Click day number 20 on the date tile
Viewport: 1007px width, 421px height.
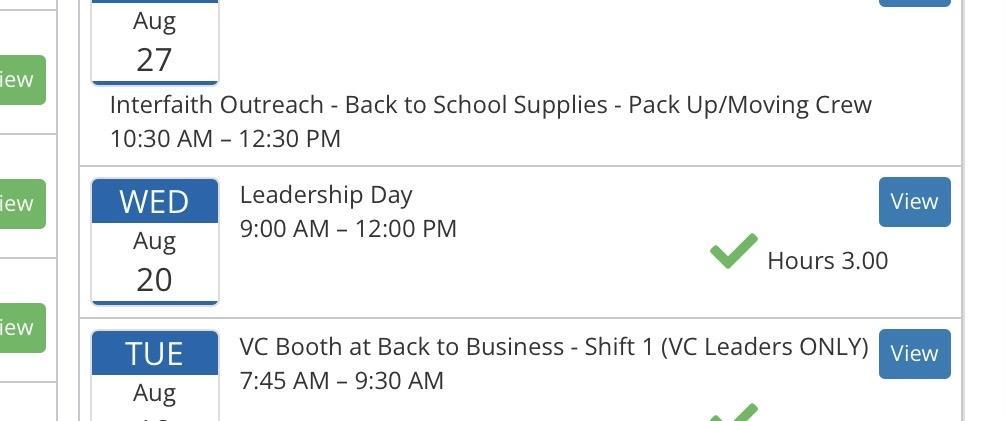click(154, 280)
